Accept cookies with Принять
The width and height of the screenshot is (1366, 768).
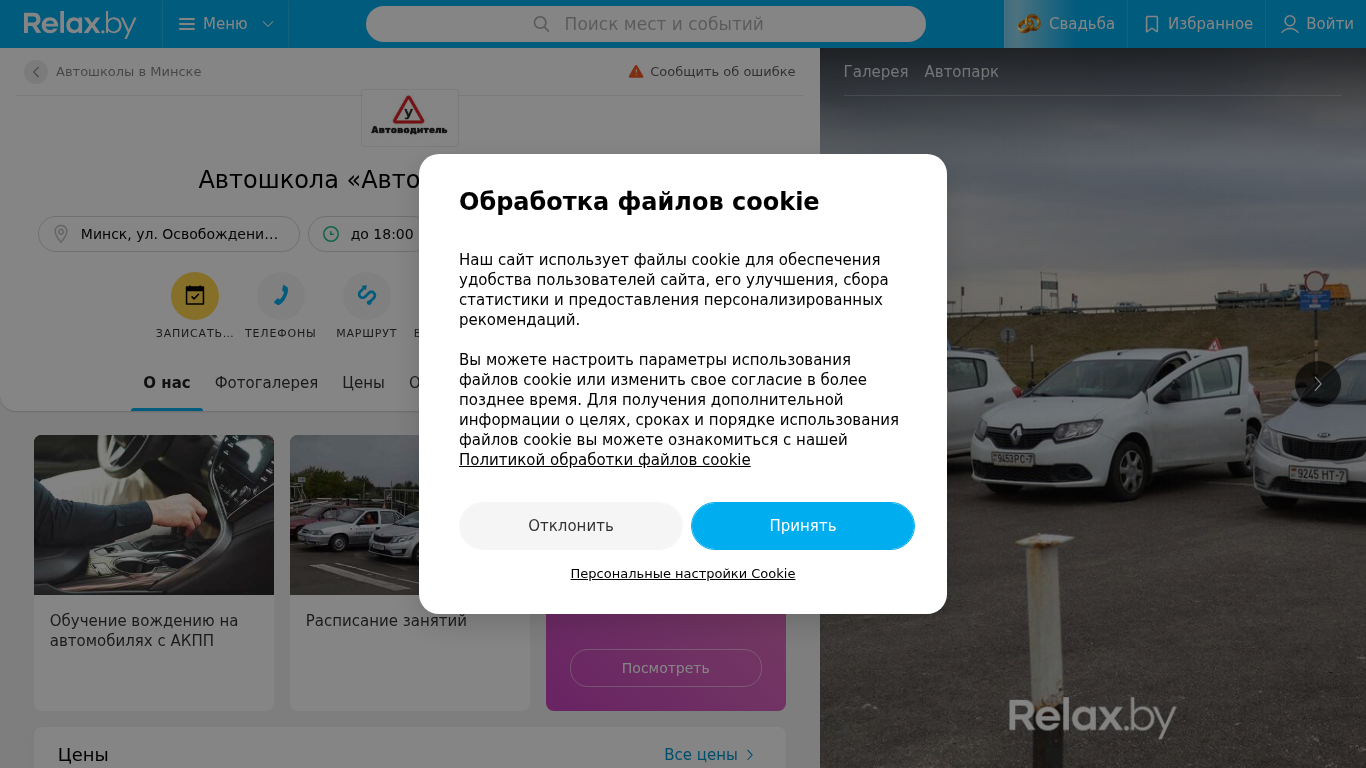(x=803, y=526)
